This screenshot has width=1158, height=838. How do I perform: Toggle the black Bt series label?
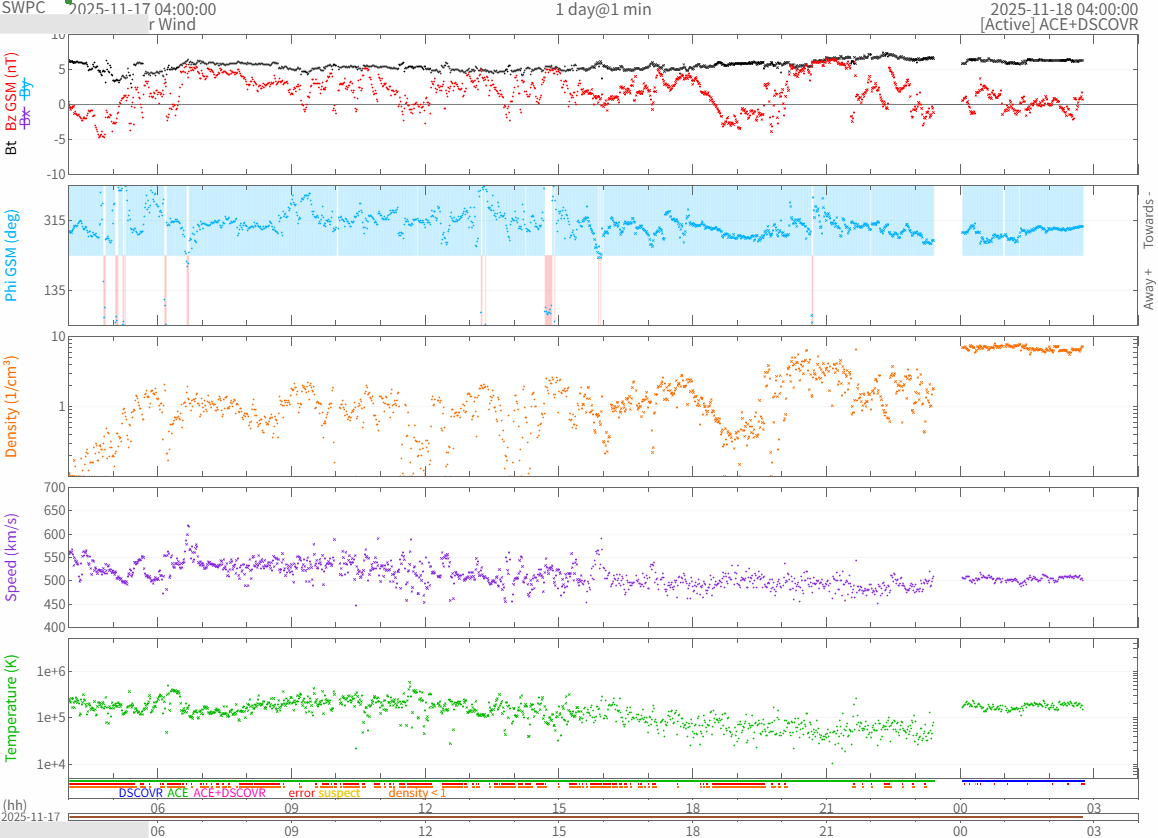pos(12,147)
